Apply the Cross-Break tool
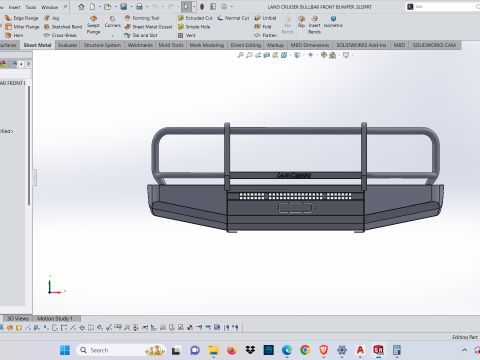 pyautogui.click(x=60, y=35)
